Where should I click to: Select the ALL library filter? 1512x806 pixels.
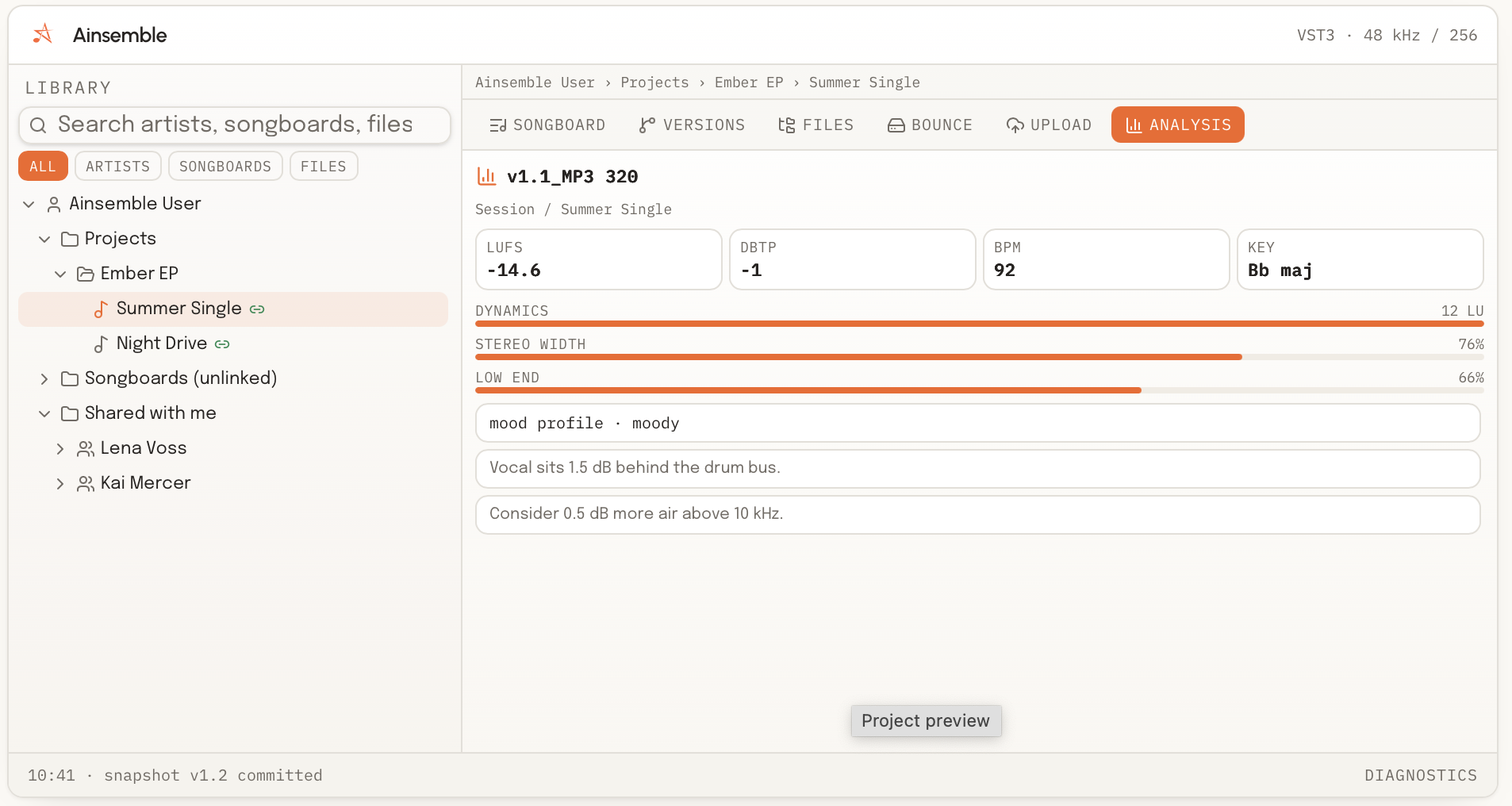[x=43, y=166]
